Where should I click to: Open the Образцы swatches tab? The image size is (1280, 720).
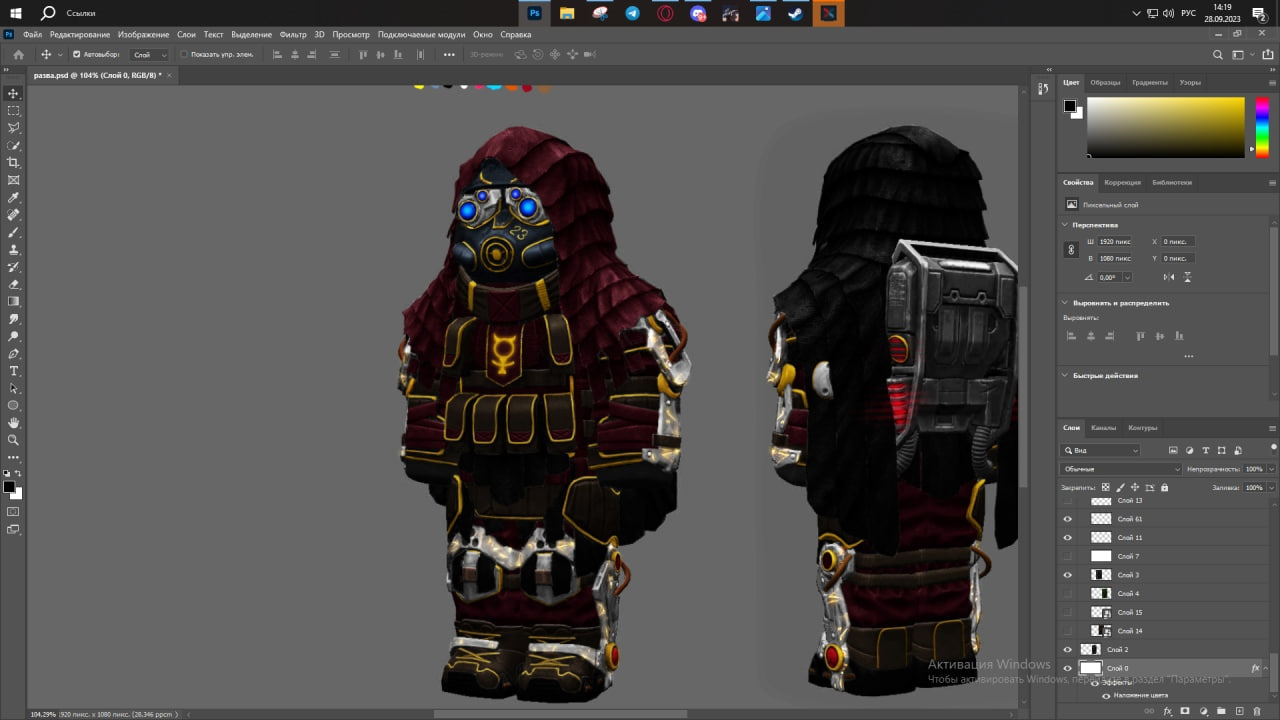pyautogui.click(x=1105, y=83)
